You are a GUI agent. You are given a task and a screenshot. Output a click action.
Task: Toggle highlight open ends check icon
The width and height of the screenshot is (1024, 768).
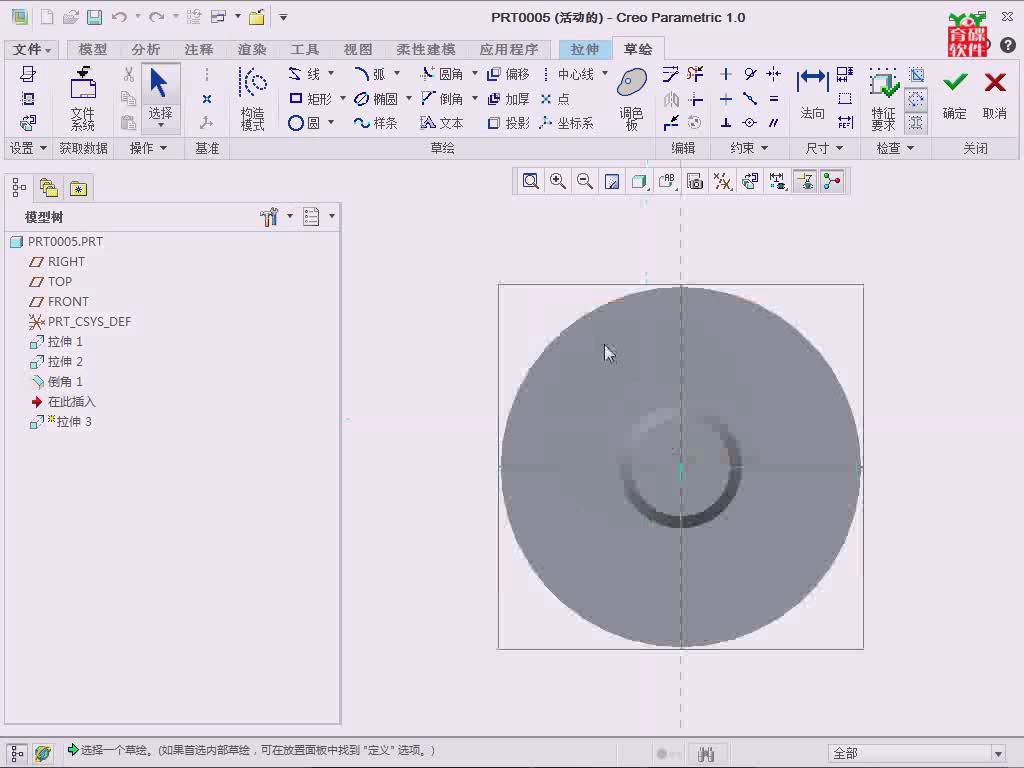[x=916, y=99]
